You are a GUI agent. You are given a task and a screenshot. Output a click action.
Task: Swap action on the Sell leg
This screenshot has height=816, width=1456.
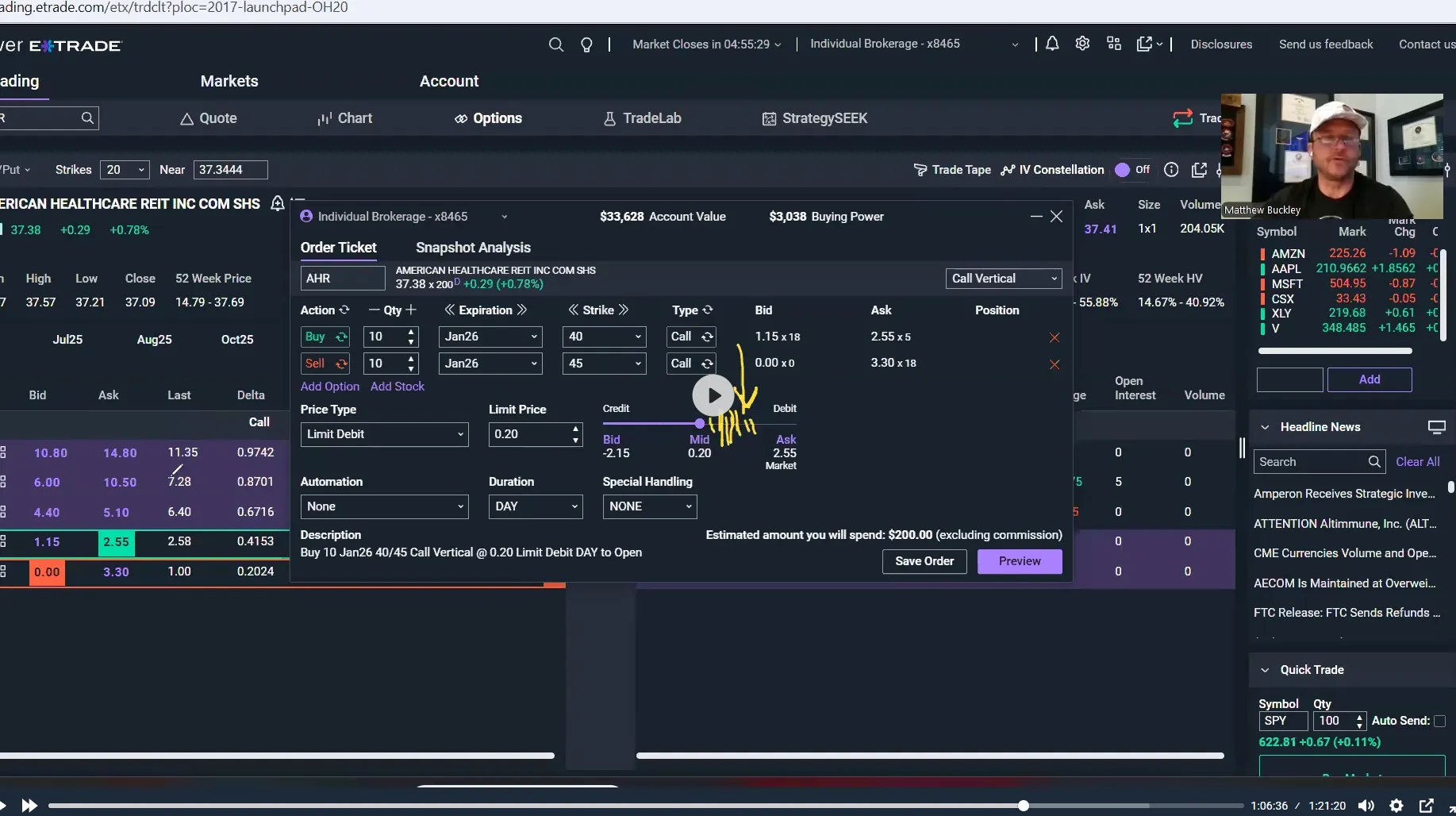[341, 364]
